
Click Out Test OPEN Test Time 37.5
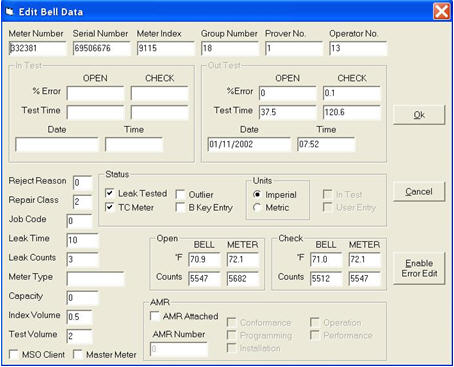click(288, 113)
